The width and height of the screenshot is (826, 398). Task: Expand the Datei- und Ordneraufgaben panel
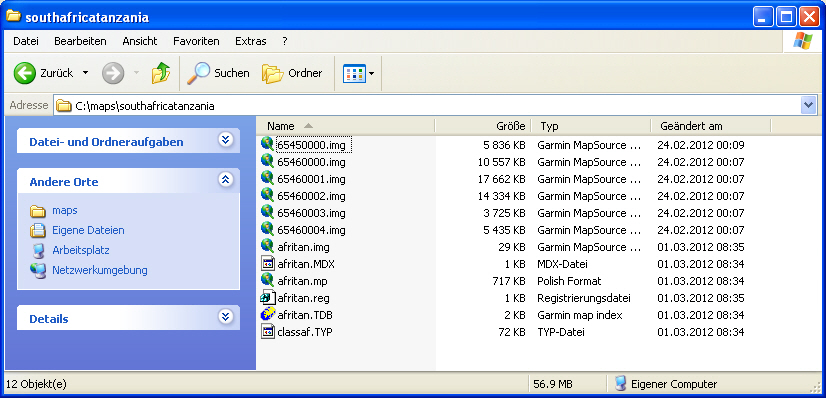tap(225, 140)
